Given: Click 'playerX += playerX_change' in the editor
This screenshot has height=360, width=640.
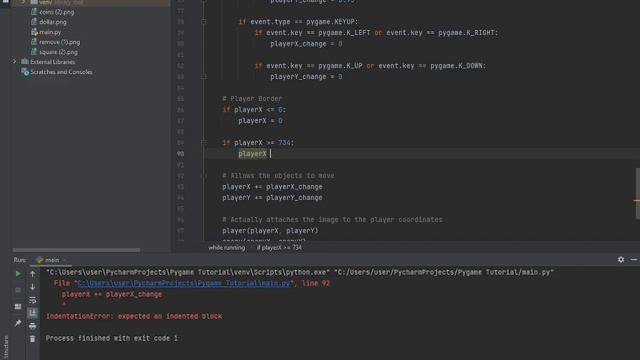Looking at the screenshot, I should coord(272,187).
